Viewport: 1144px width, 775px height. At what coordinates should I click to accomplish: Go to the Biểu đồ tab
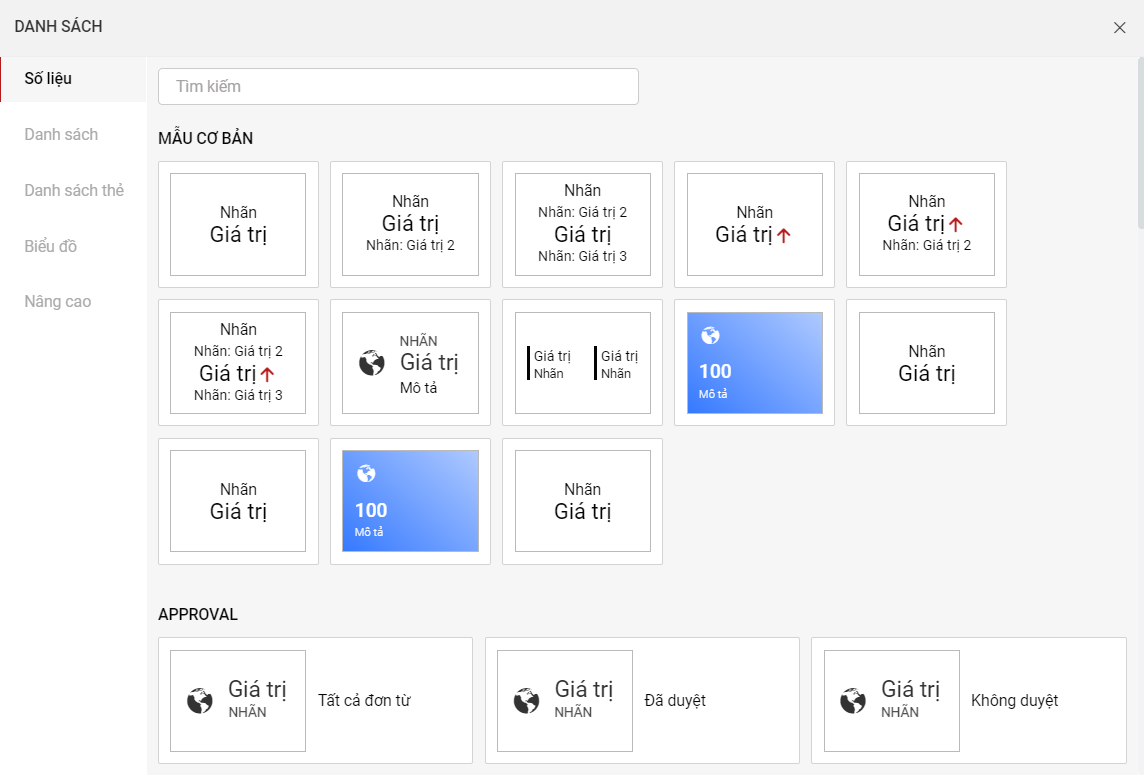tap(51, 246)
